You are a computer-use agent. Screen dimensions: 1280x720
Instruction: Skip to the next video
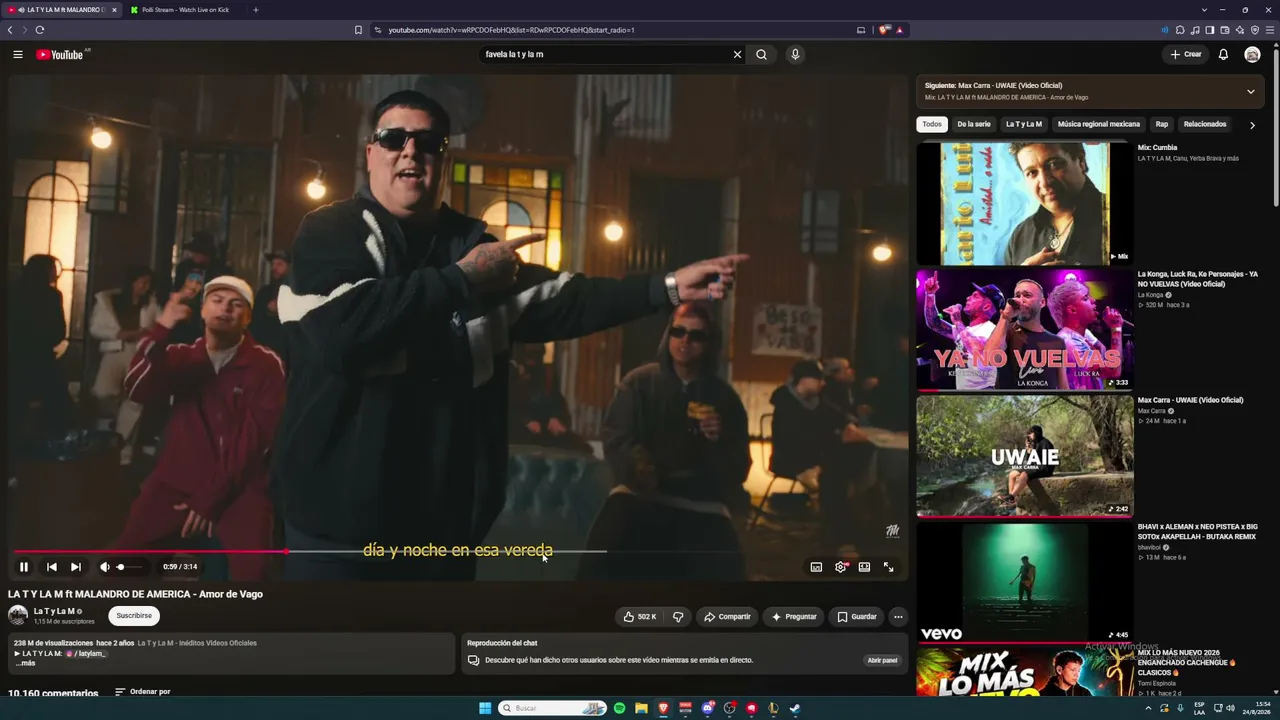coord(76,567)
